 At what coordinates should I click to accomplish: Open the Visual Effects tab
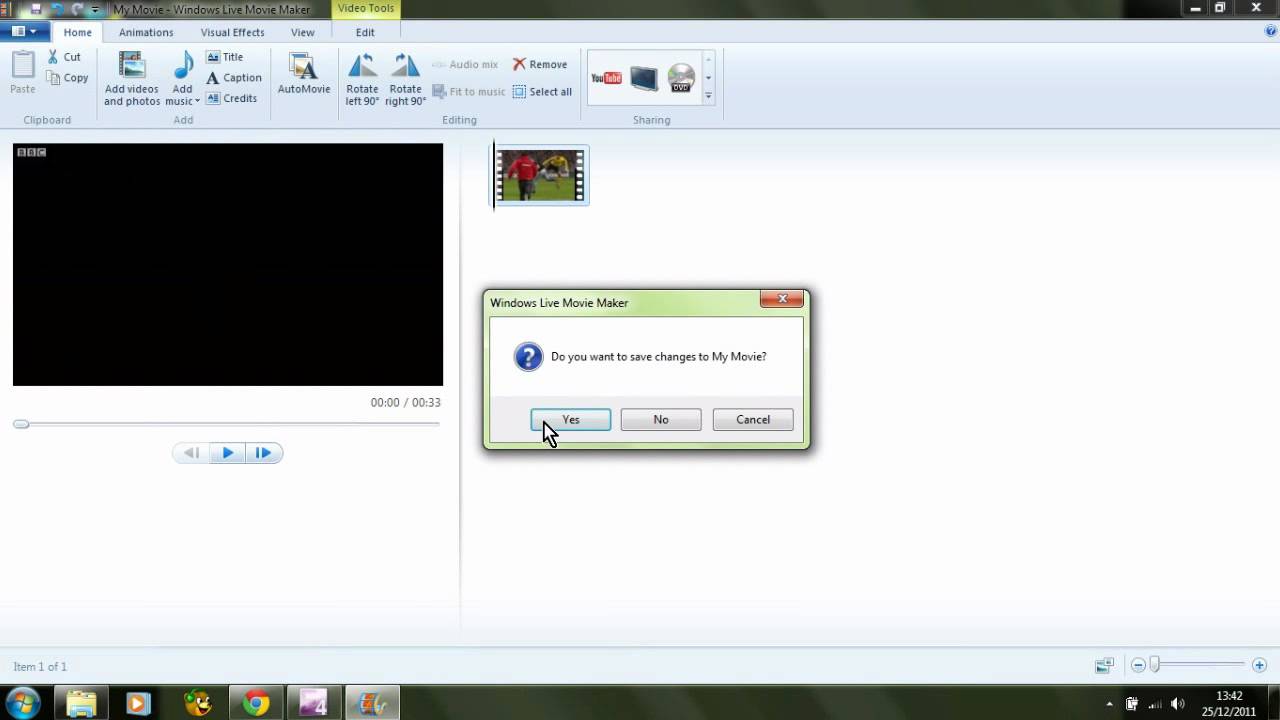232,32
